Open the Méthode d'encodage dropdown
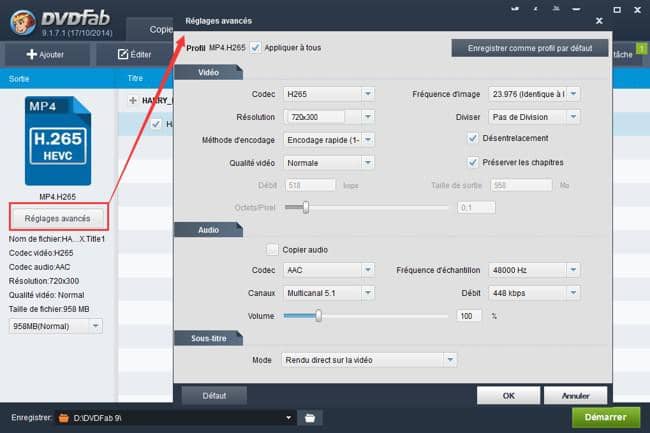The image size is (650, 433). [x=368, y=140]
